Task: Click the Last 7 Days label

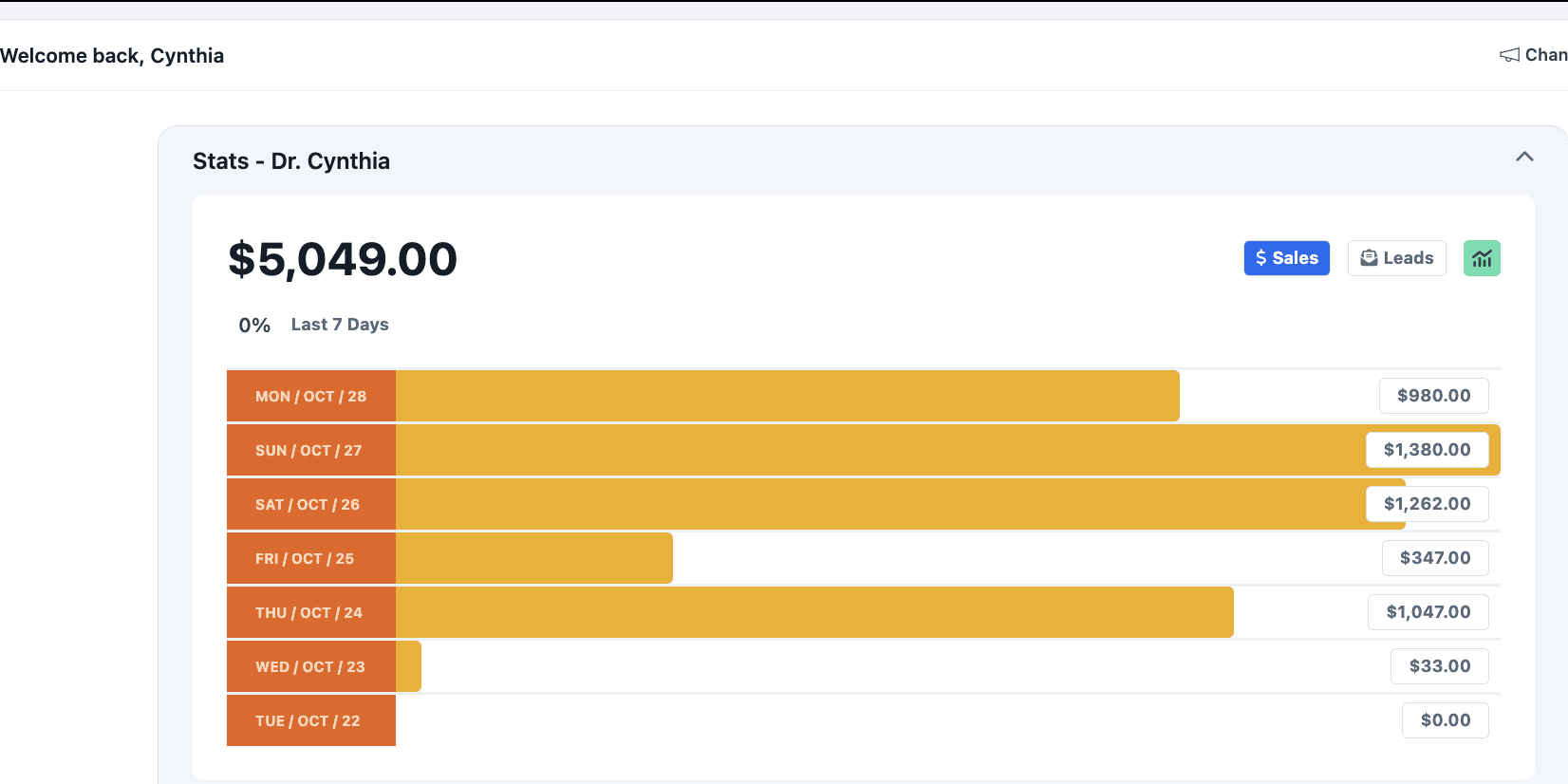Action: [340, 325]
